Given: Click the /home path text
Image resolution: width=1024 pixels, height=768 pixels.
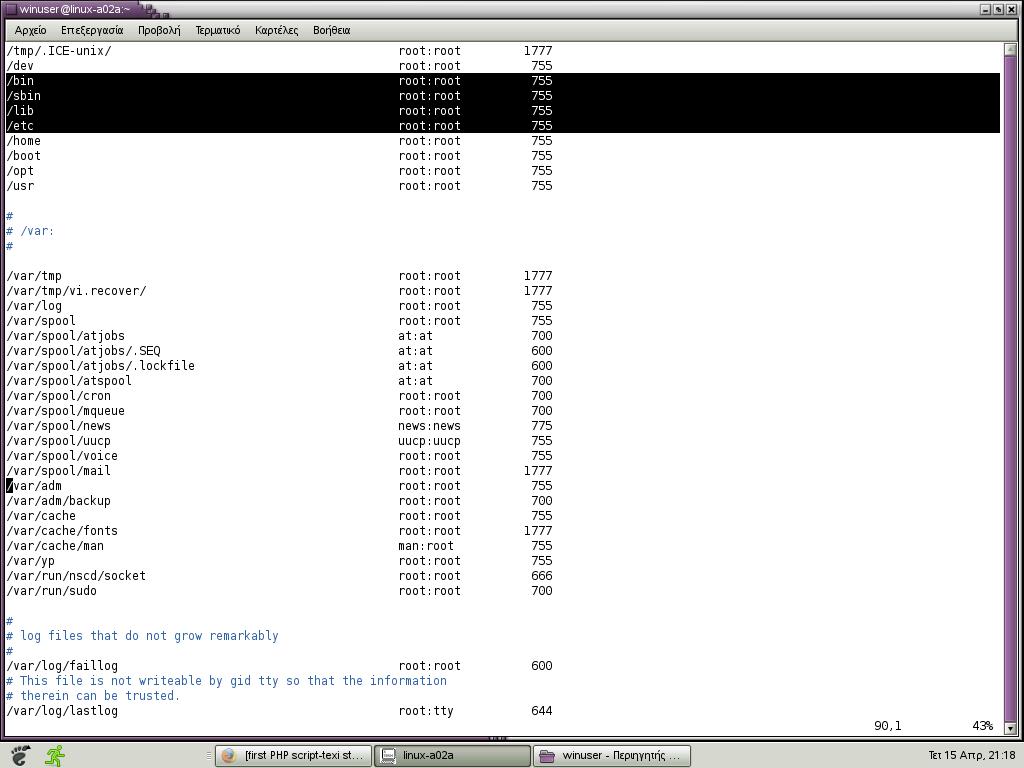Looking at the screenshot, I should 24,141.
